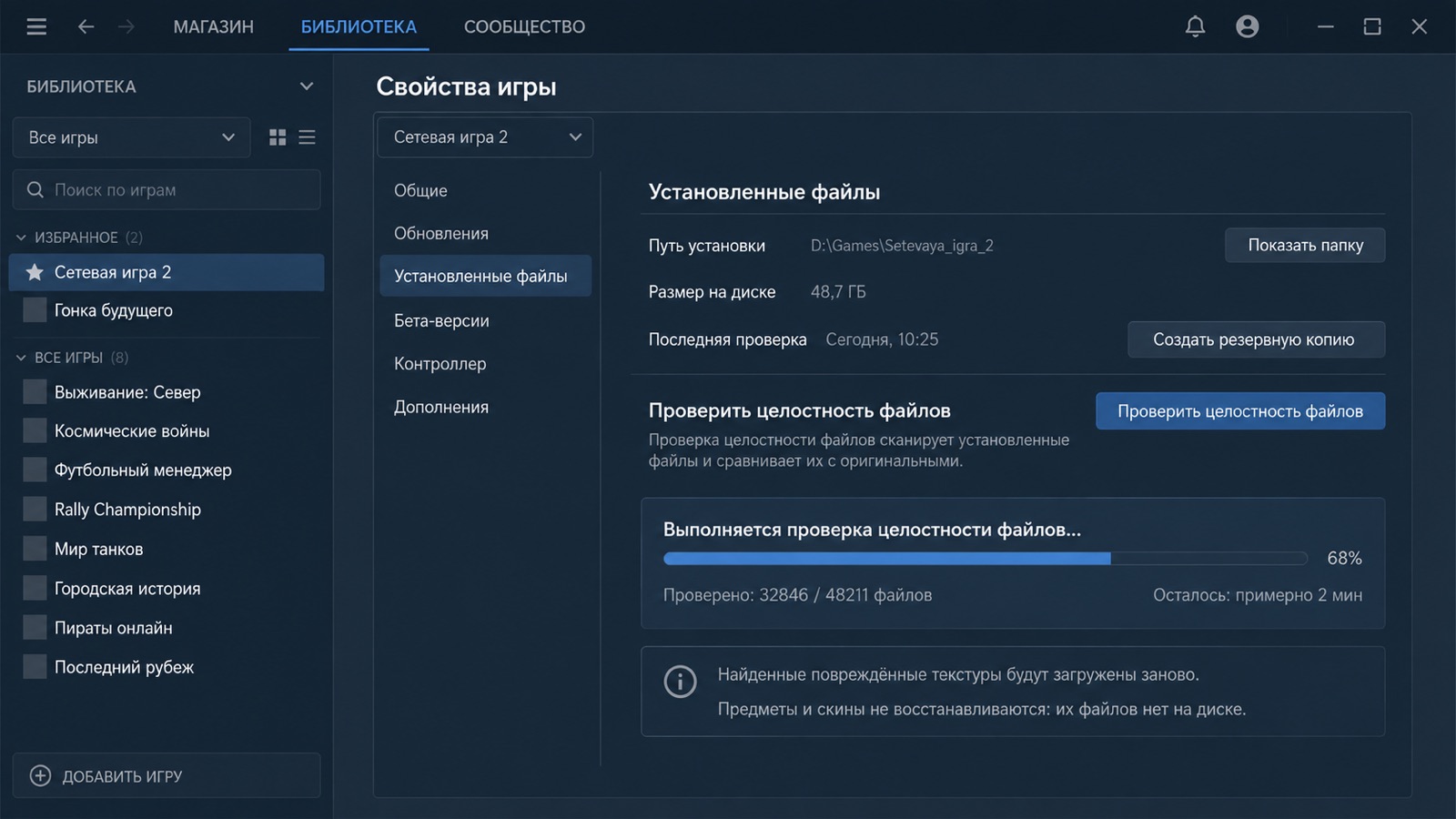Open the hamburger main menu
This screenshot has width=1456, height=819.
point(36,26)
